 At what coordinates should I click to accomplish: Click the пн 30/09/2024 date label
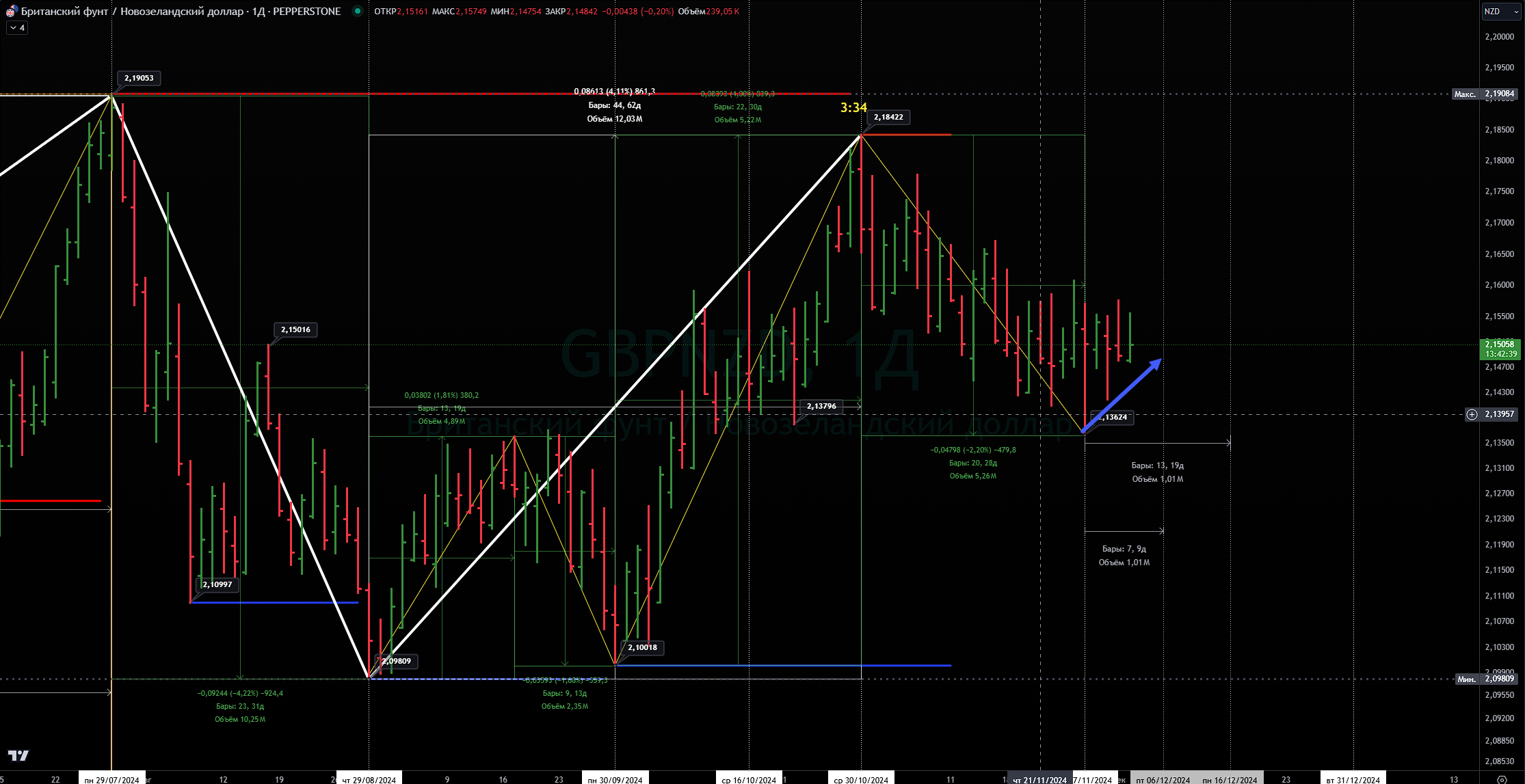click(x=615, y=779)
